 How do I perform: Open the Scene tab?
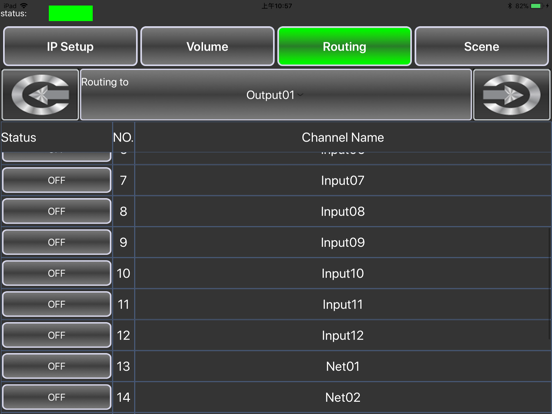(x=482, y=46)
